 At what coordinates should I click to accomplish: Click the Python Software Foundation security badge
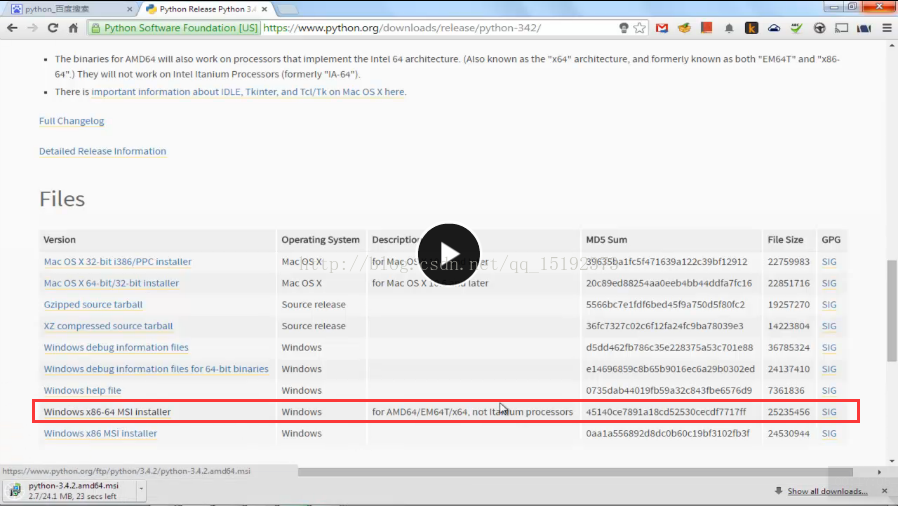point(174,27)
